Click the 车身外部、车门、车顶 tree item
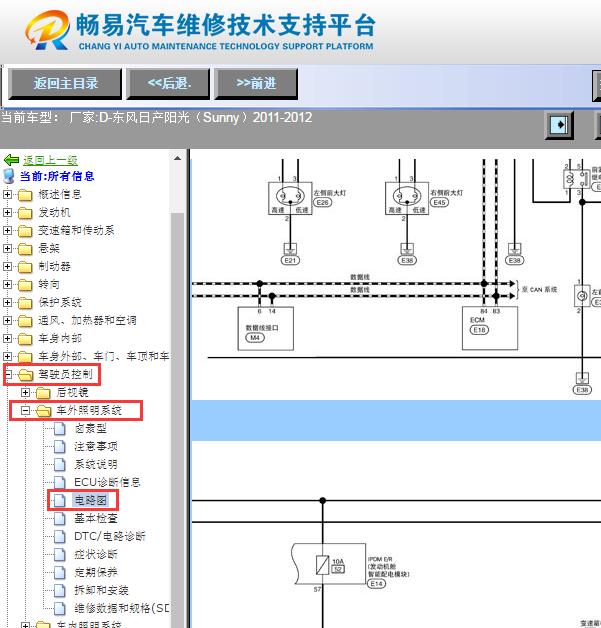This screenshot has width=601, height=628. pos(104,356)
